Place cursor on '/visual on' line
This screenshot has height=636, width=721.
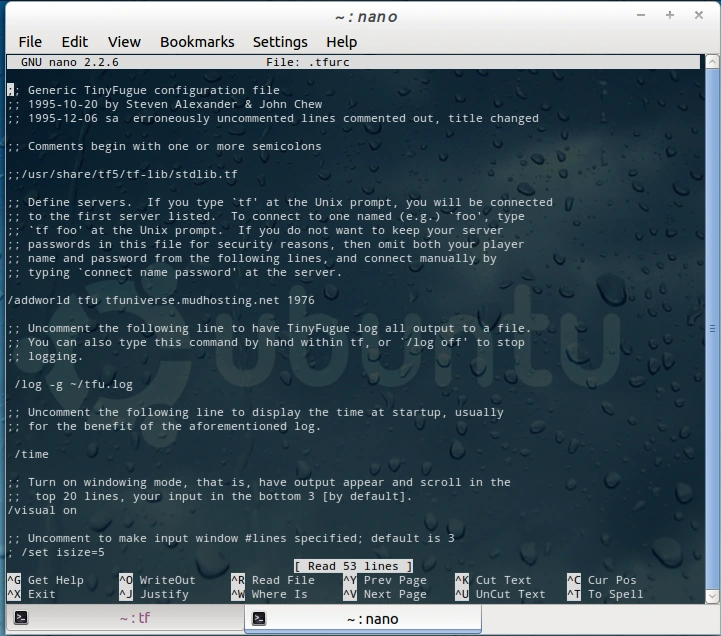[x=42, y=510]
